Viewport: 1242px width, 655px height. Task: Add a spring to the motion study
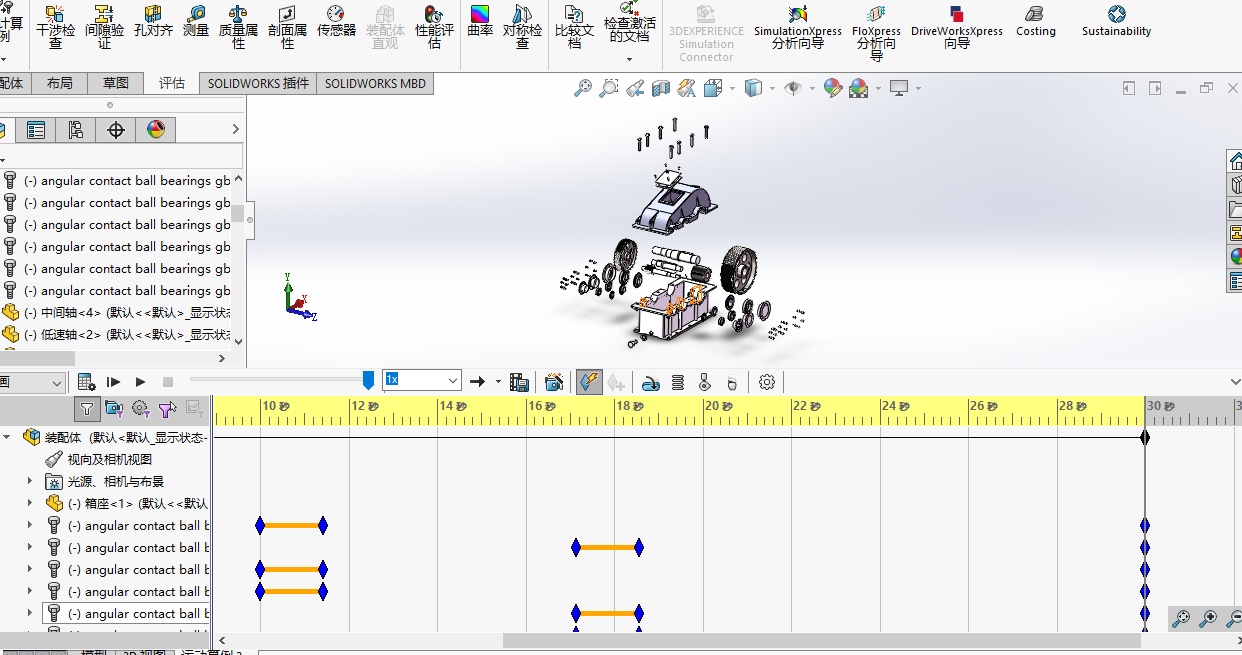(x=678, y=382)
